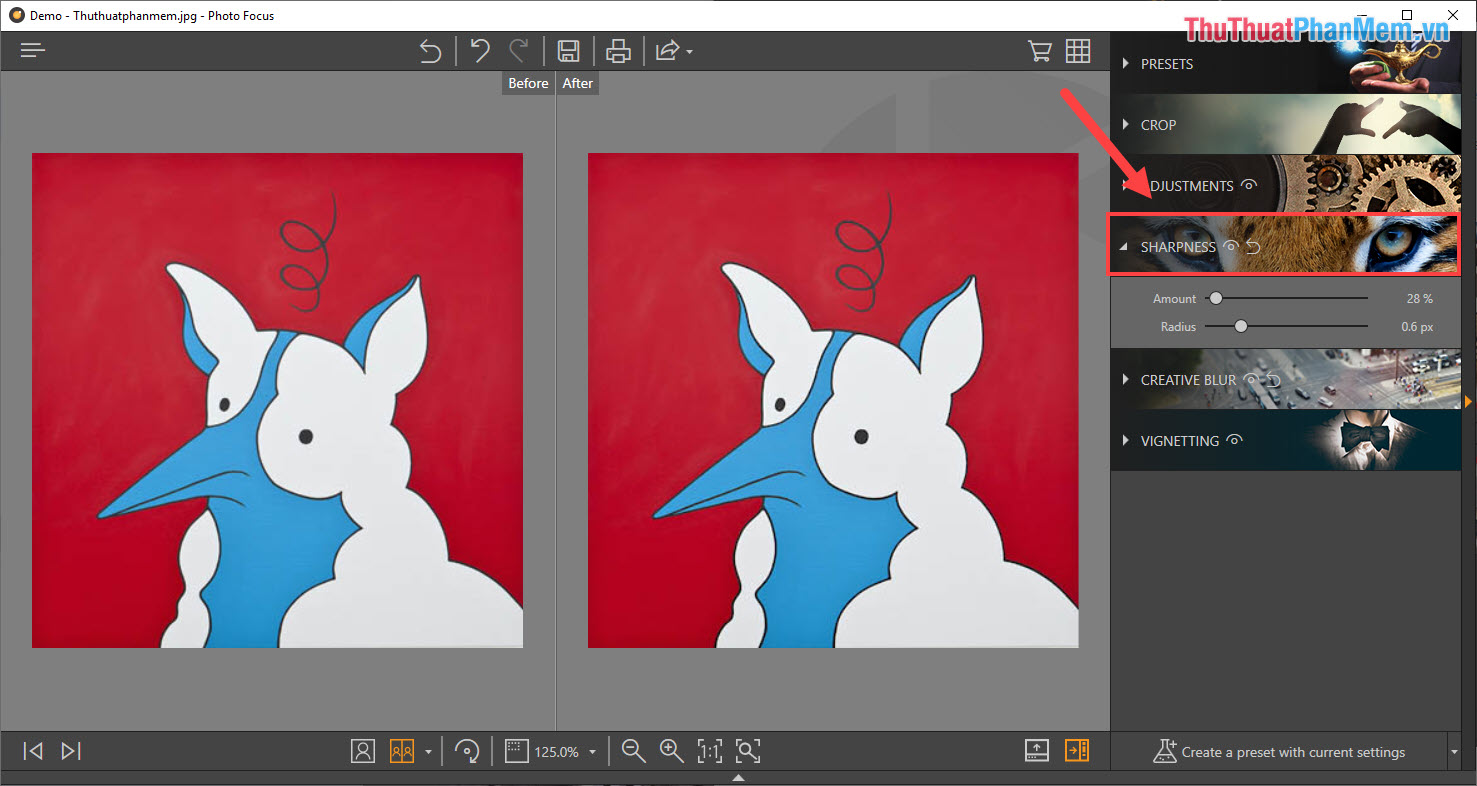Switch to the Before view tab
Screen dimensions: 1477x786
tap(527, 83)
